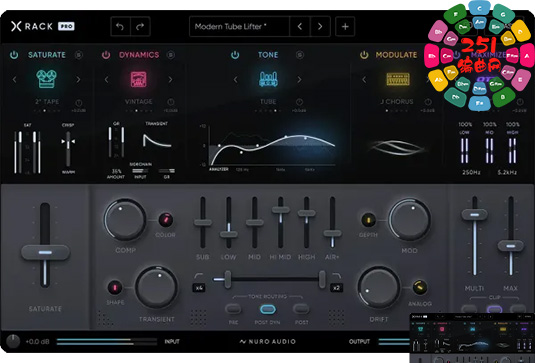The width and height of the screenshot is (535, 363).
Task: Solo the TONE module
Action: pyautogui.click(x=300, y=55)
